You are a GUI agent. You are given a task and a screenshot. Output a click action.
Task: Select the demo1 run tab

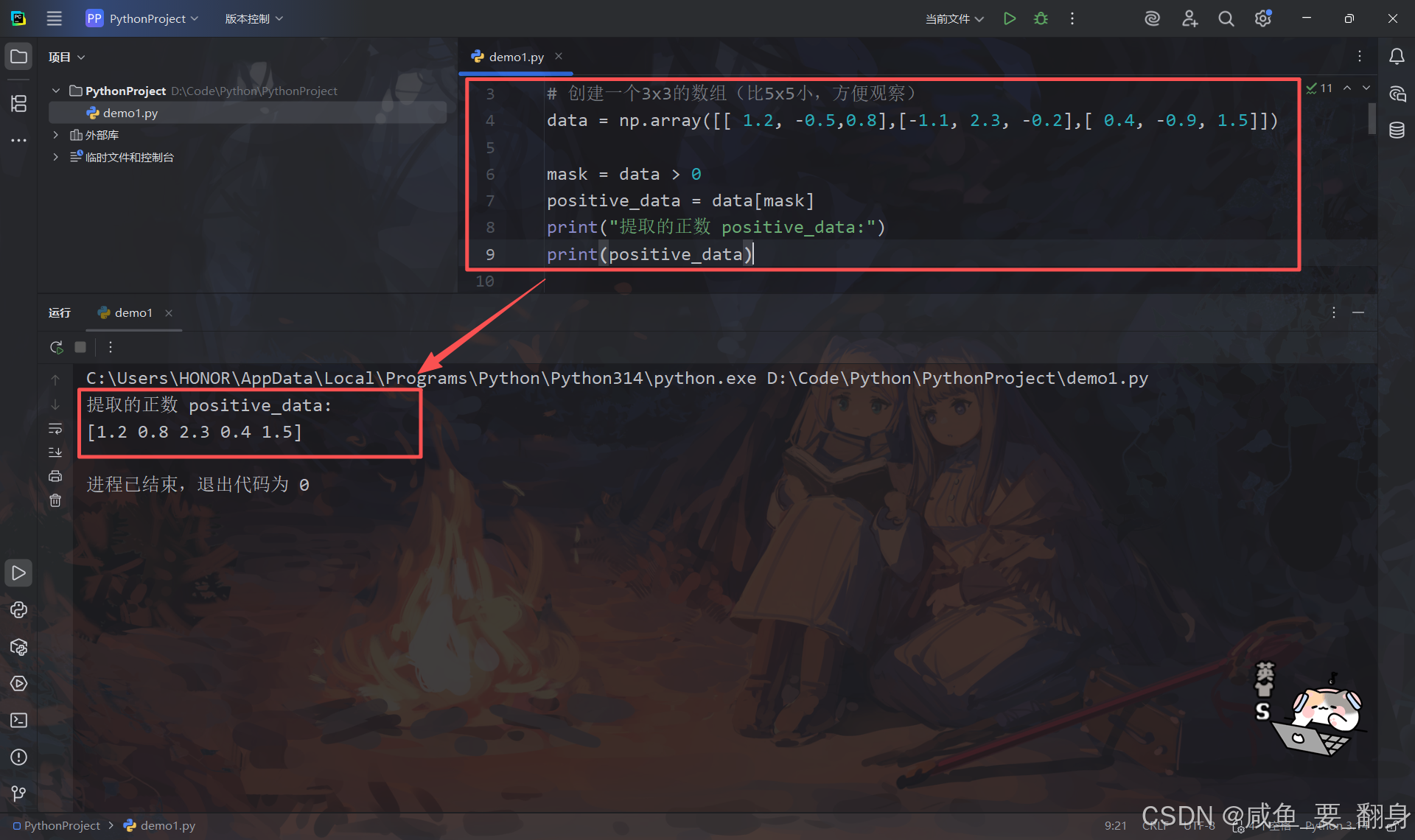point(133,312)
